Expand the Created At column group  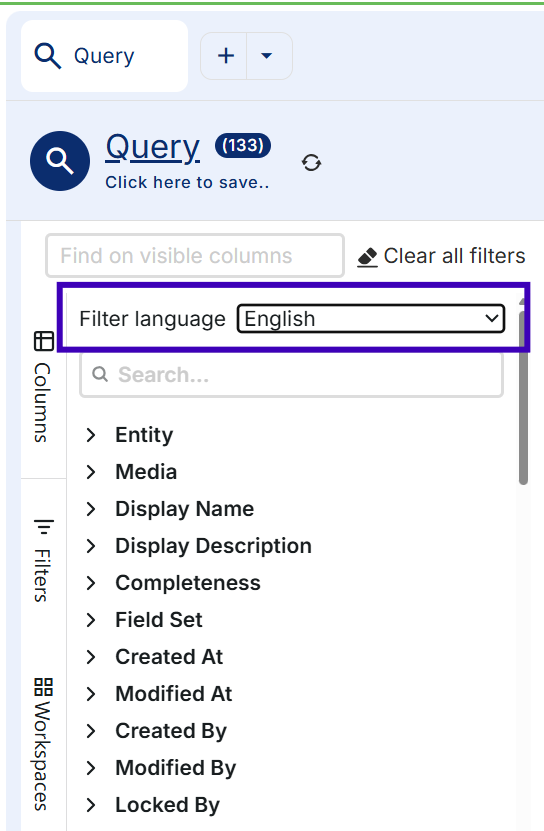(91, 657)
